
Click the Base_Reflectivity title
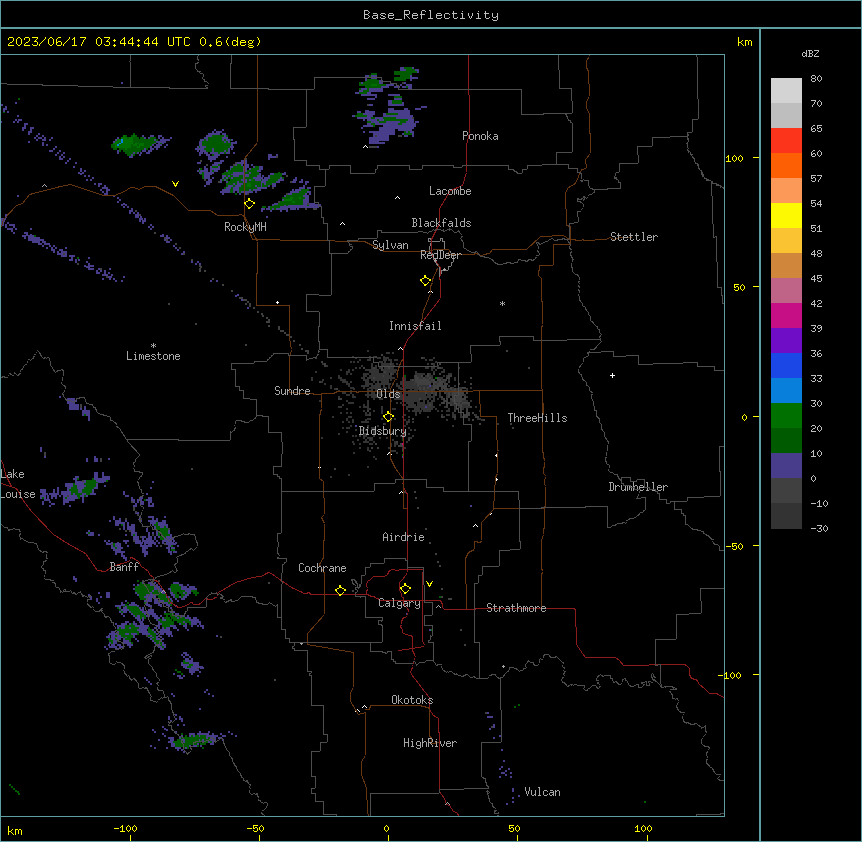tap(431, 15)
